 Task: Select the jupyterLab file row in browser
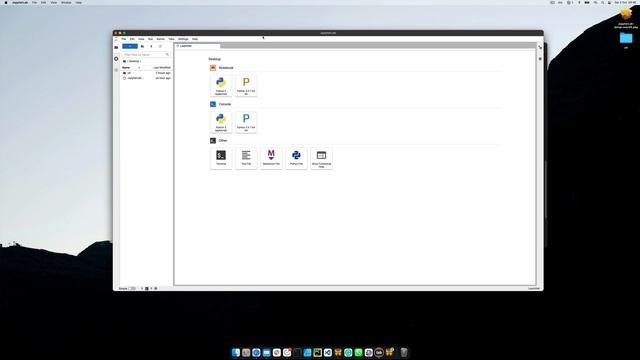pyautogui.click(x=147, y=78)
